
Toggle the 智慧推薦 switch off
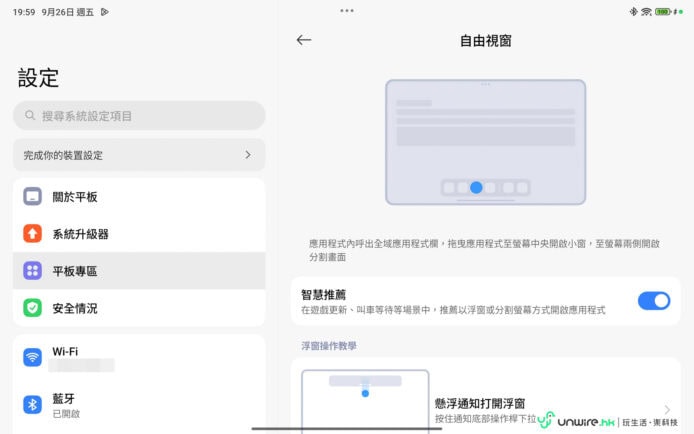(x=653, y=301)
